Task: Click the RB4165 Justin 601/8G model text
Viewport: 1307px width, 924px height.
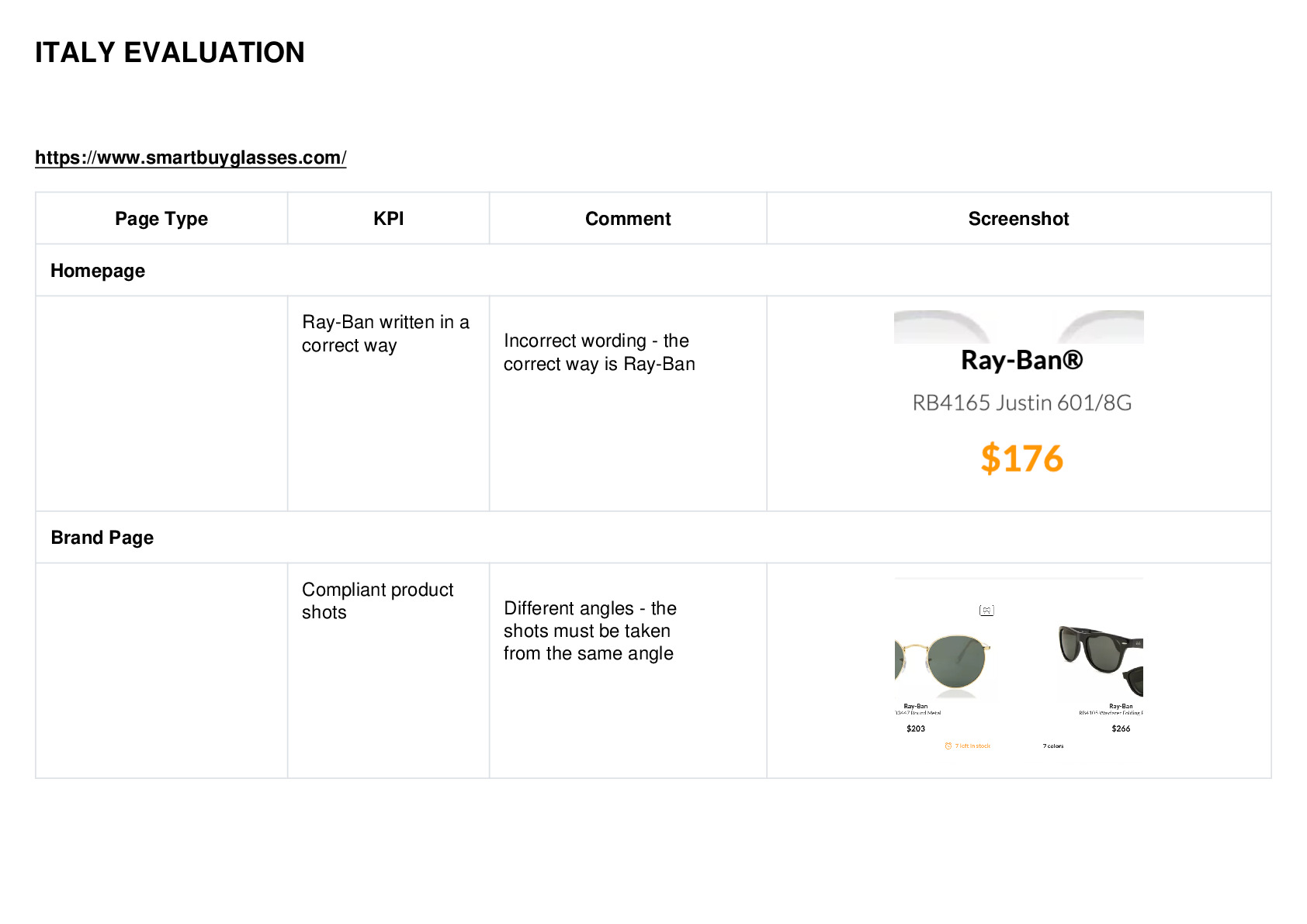Action: (1021, 403)
